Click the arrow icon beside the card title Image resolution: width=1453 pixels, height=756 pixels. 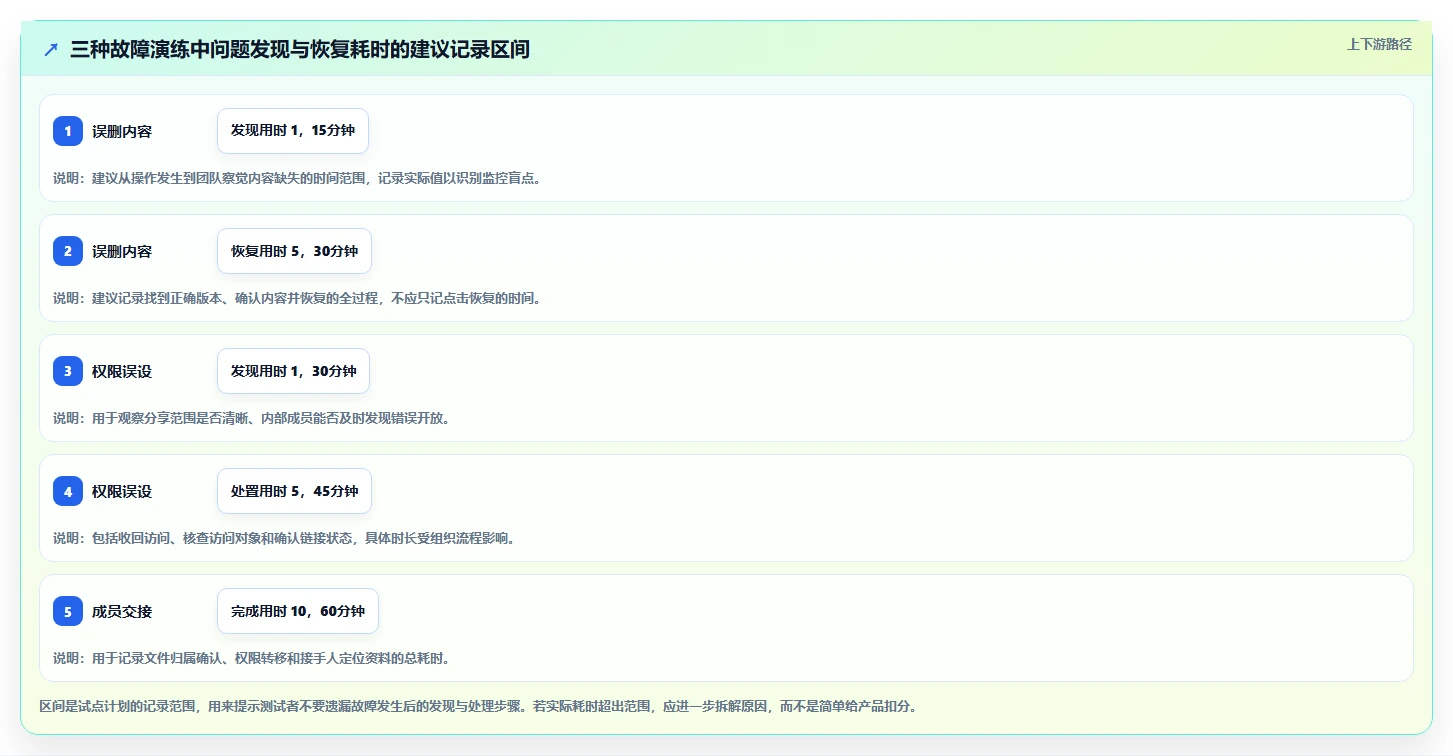point(51,50)
